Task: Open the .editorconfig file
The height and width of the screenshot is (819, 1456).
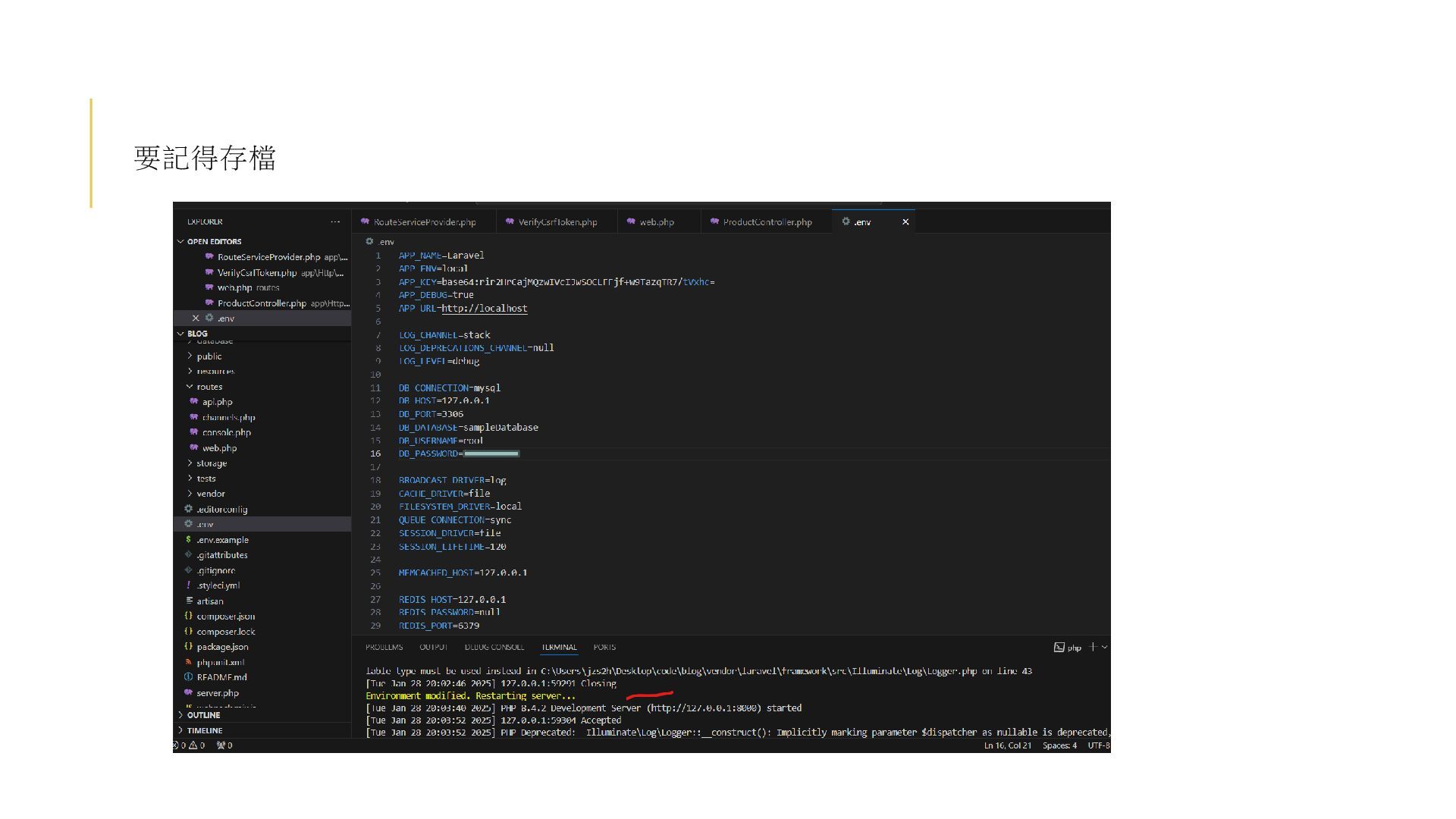Action: coord(262,509)
